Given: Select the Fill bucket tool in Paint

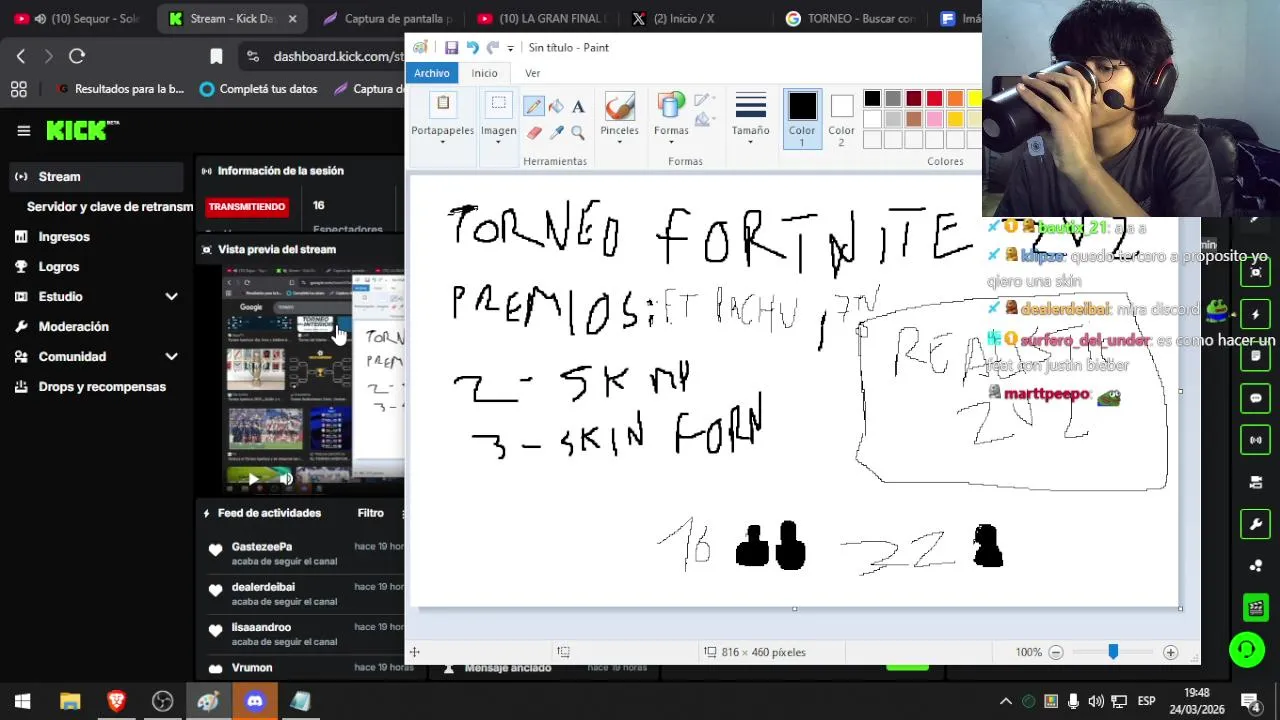Looking at the screenshot, I should point(556,107).
